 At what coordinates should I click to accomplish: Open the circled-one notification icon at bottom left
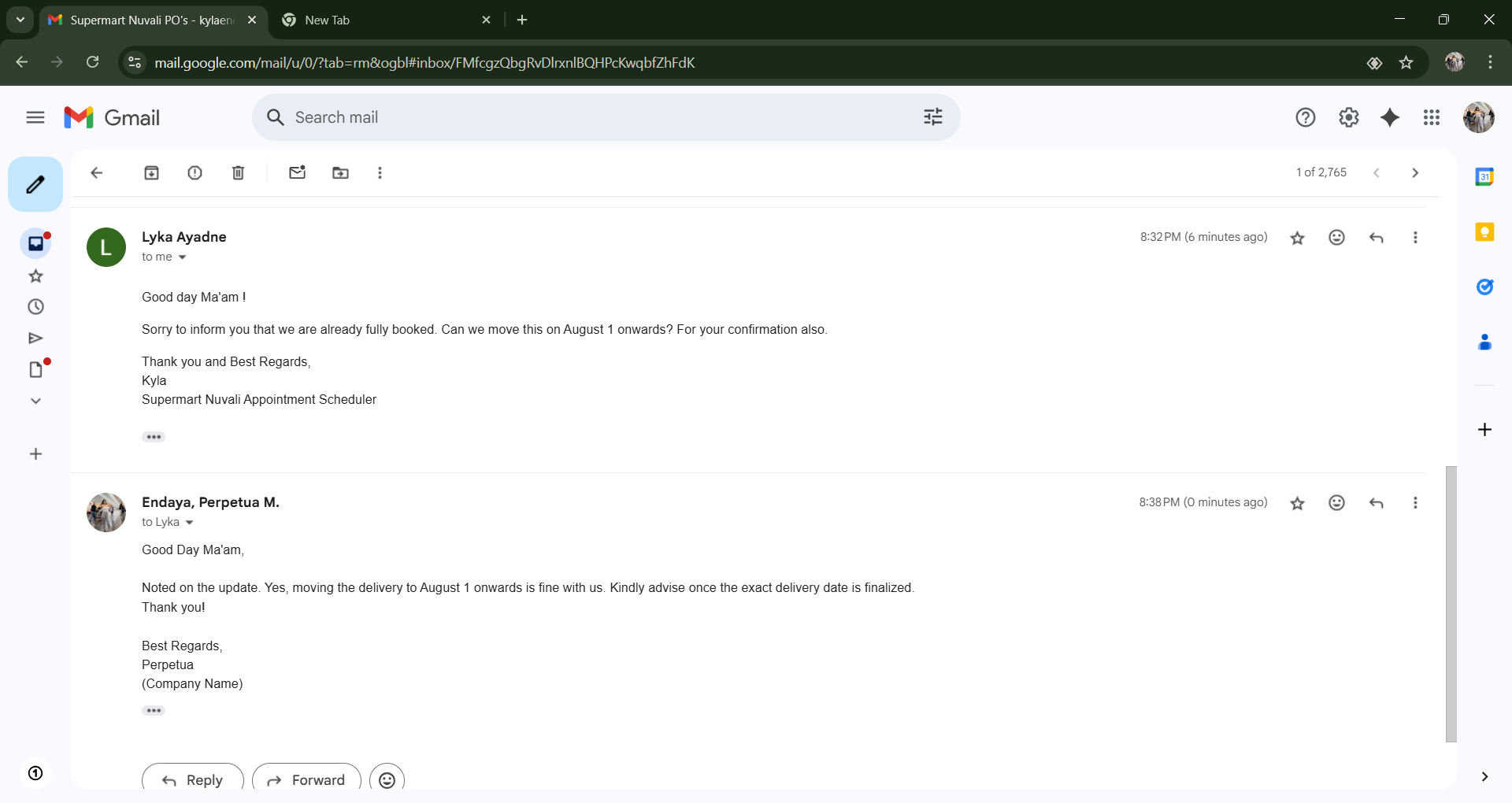[x=35, y=773]
